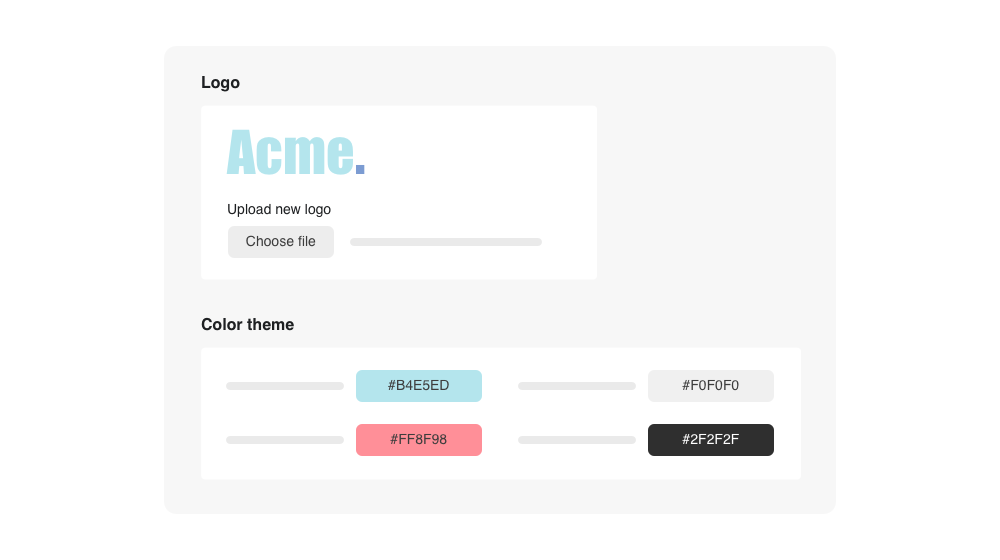Pick the pink #FF8F98 color swatch

(x=418, y=440)
